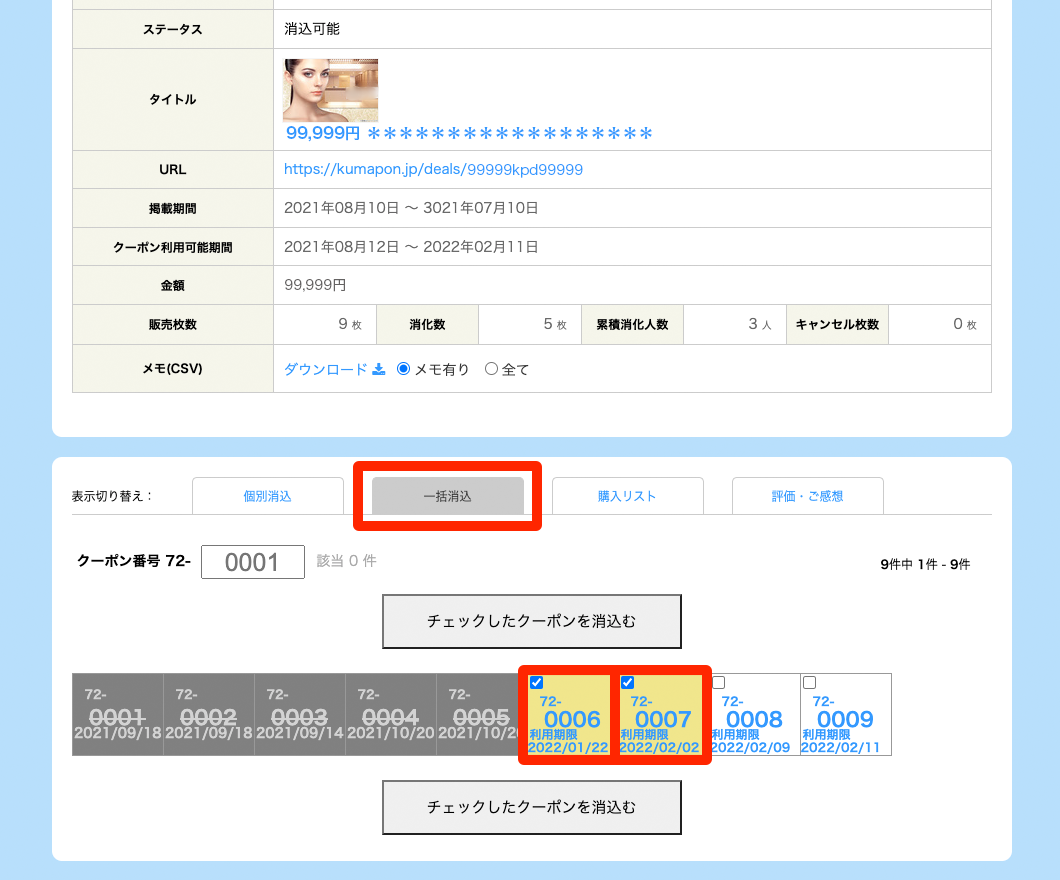Click the used coupon 0001 tile
1060x880 pixels.
pos(118,715)
